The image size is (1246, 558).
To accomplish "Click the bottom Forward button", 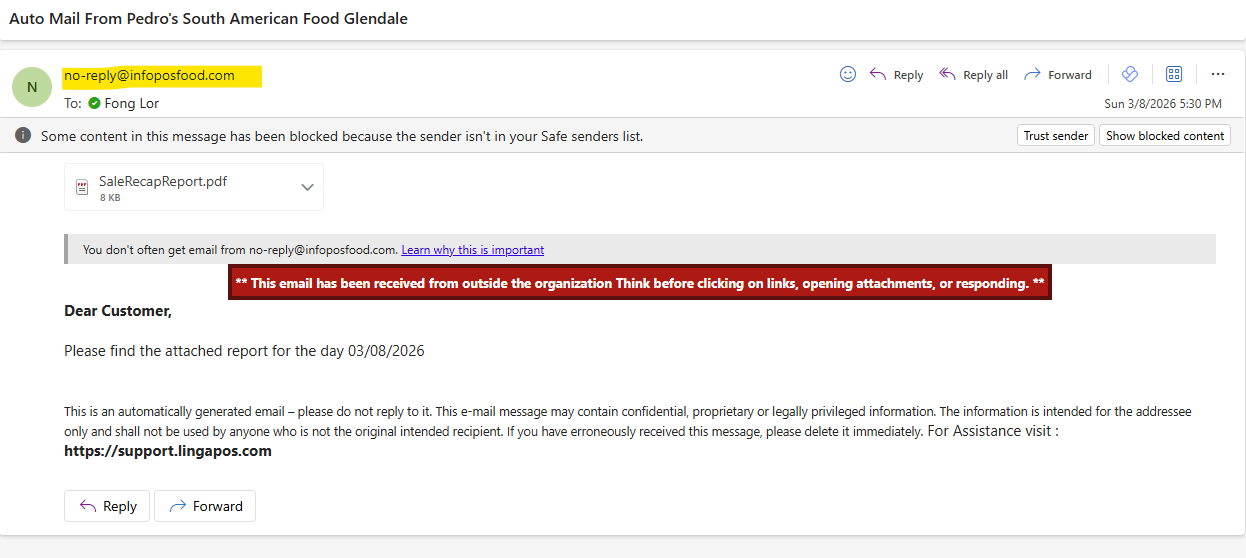I will 205,506.
